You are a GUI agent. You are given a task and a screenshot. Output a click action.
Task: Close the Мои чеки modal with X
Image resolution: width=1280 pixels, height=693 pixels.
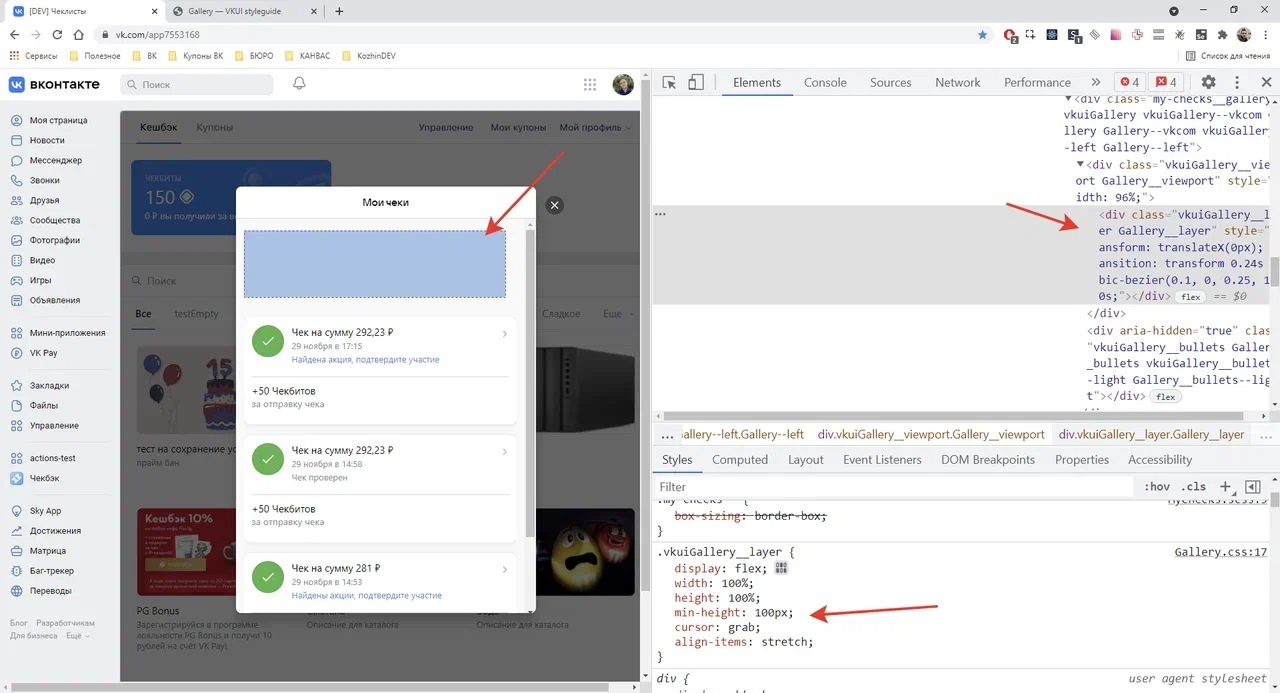[555, 205]
